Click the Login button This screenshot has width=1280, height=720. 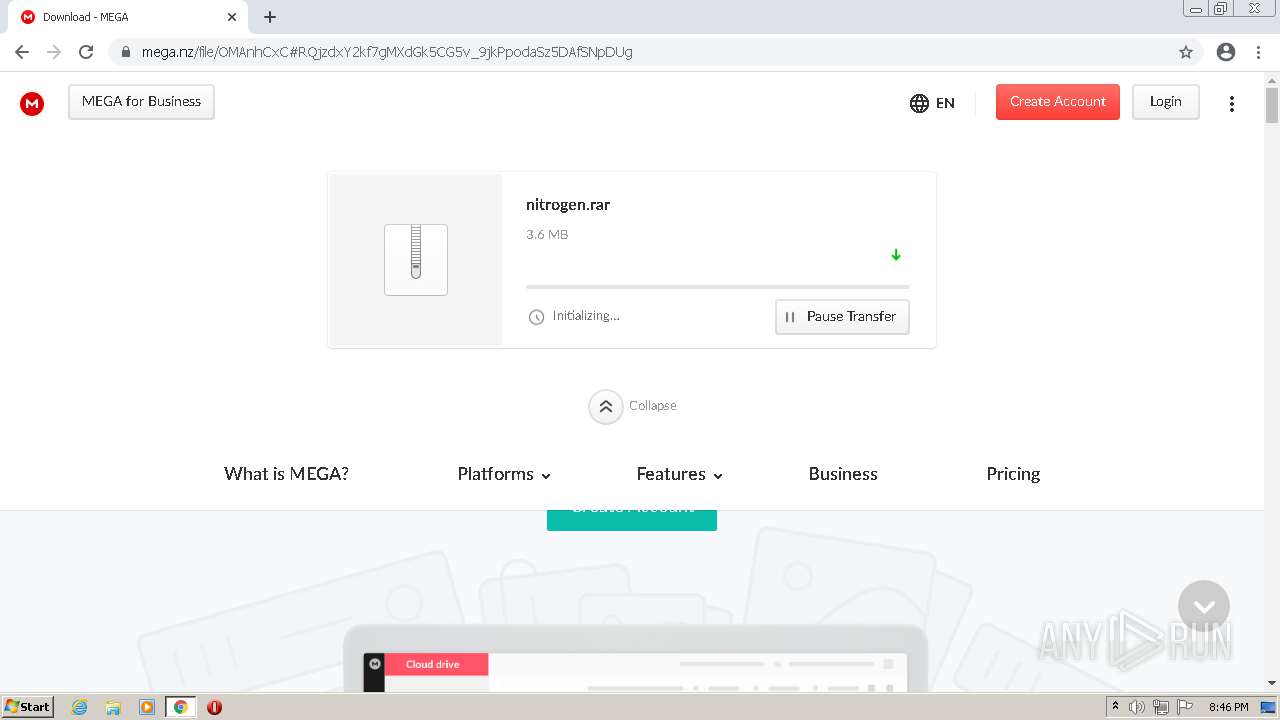[x=1166, y=102]
